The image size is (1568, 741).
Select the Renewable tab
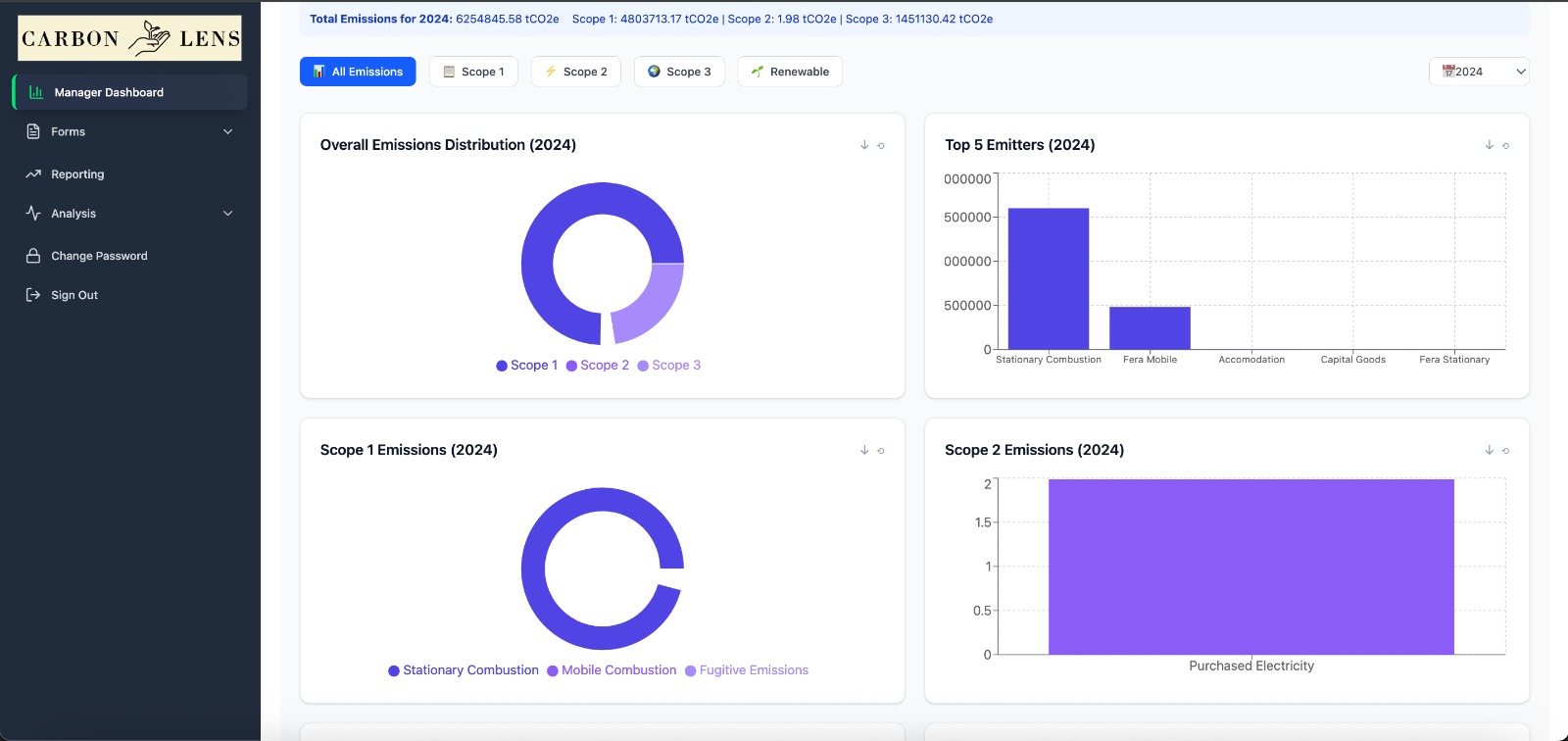[790, 72]
